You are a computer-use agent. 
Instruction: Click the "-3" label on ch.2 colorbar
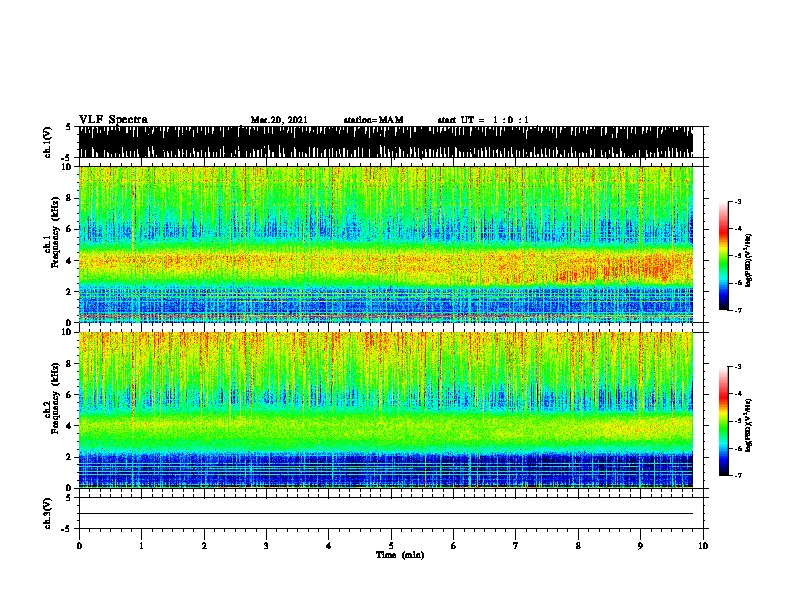pyautogui.click(x=737, y=367)
